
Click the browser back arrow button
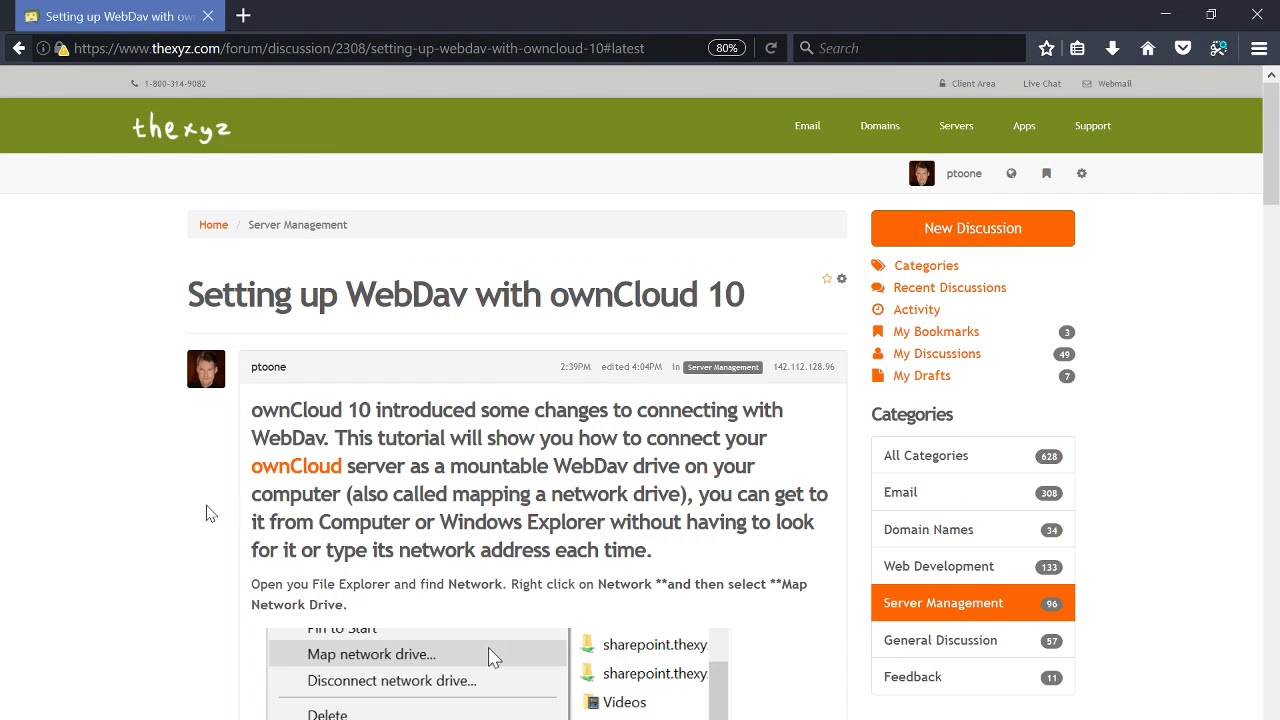[x=19, y=48]
